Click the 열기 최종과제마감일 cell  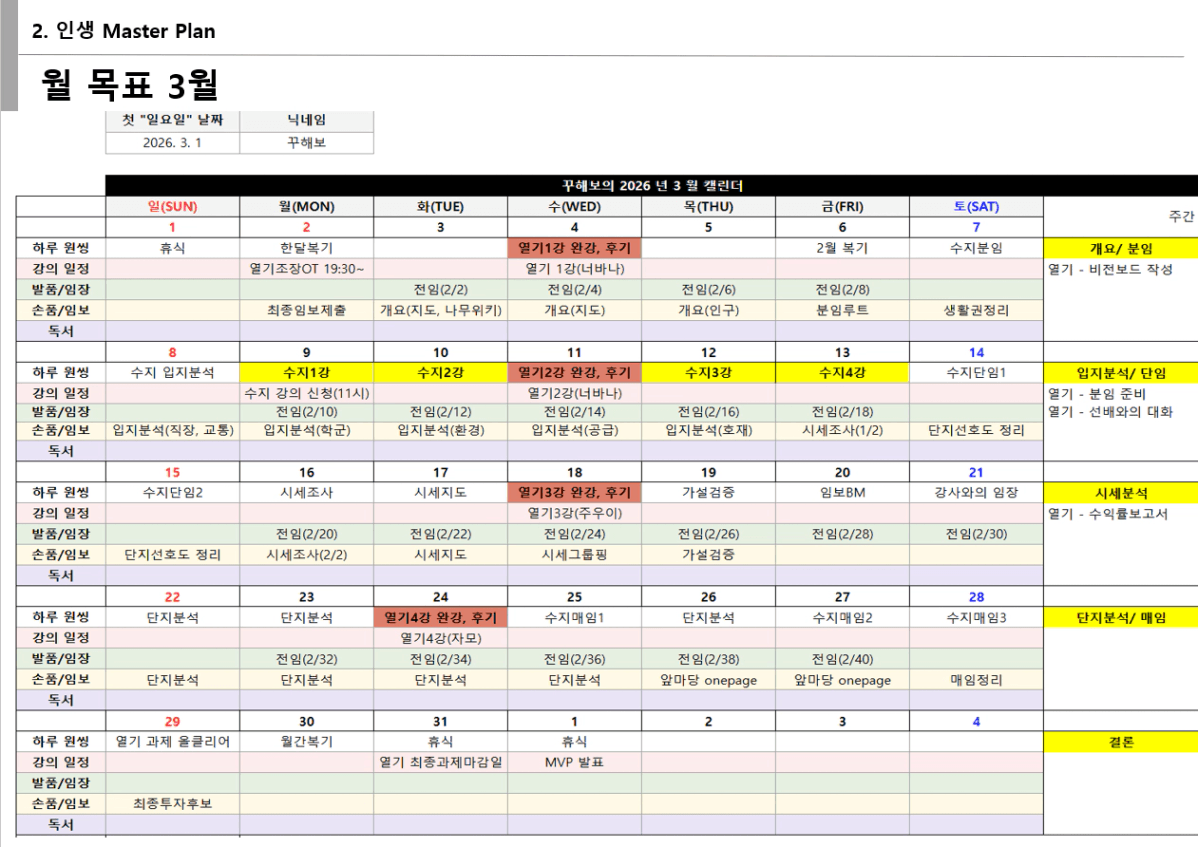pos(440,763)
